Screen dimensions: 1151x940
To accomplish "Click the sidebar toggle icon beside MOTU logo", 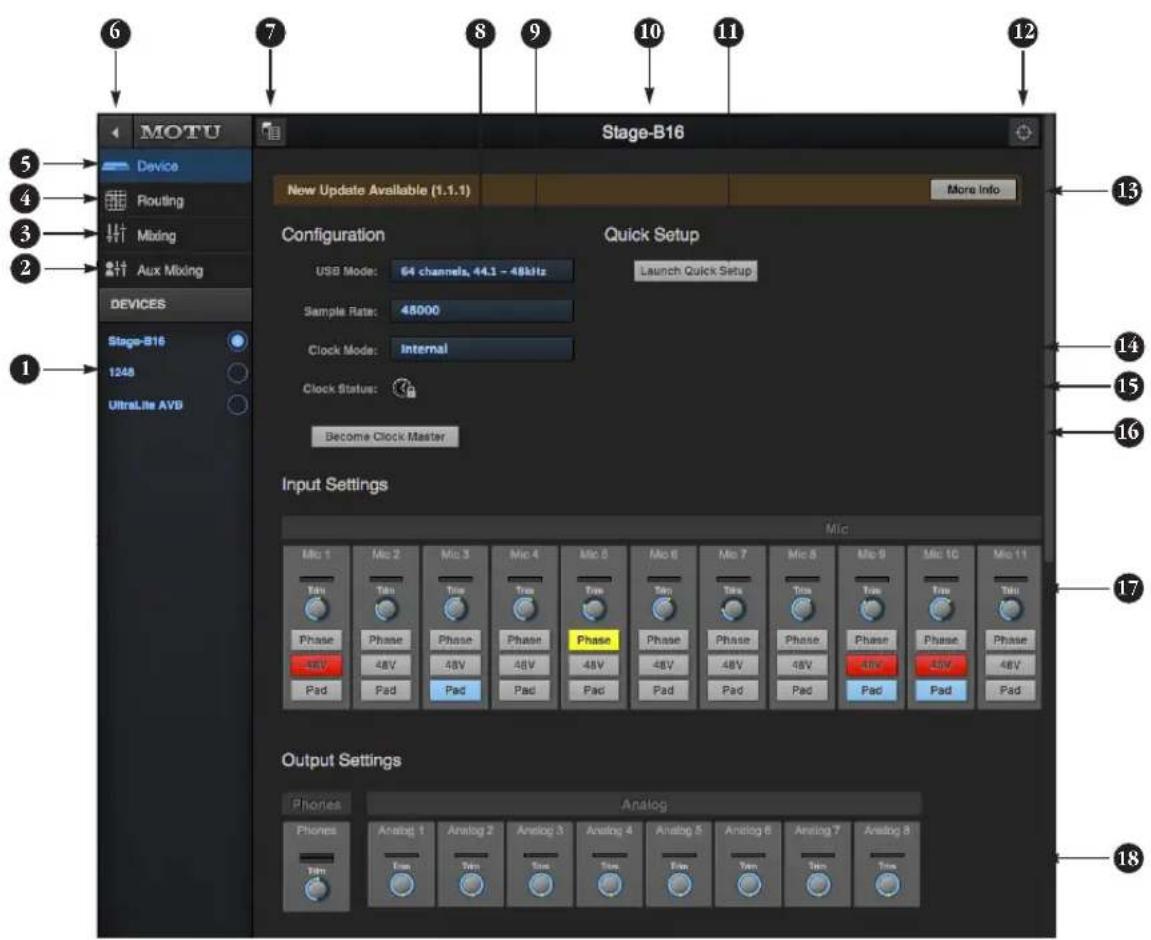I will click(x=271, y=132).
